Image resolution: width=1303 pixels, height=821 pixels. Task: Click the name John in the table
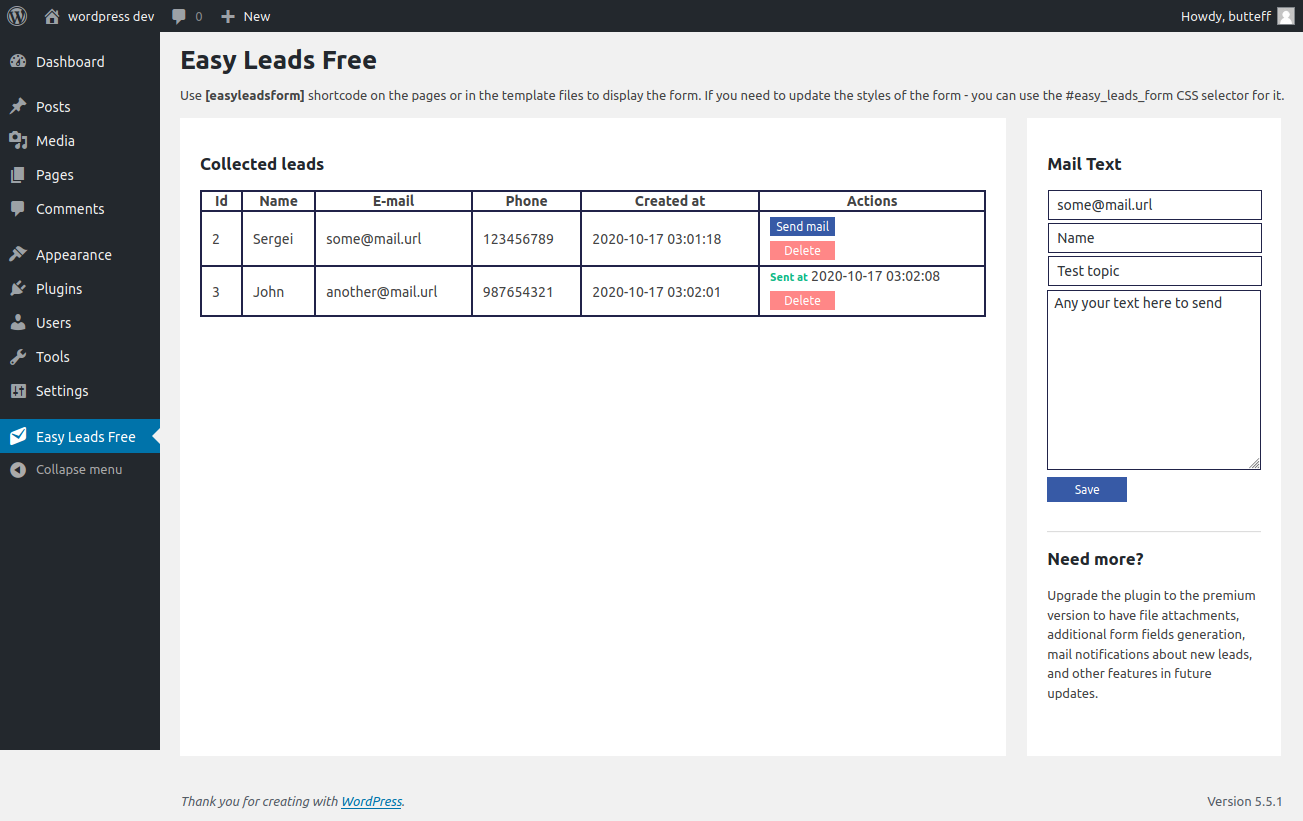[268, 292]
